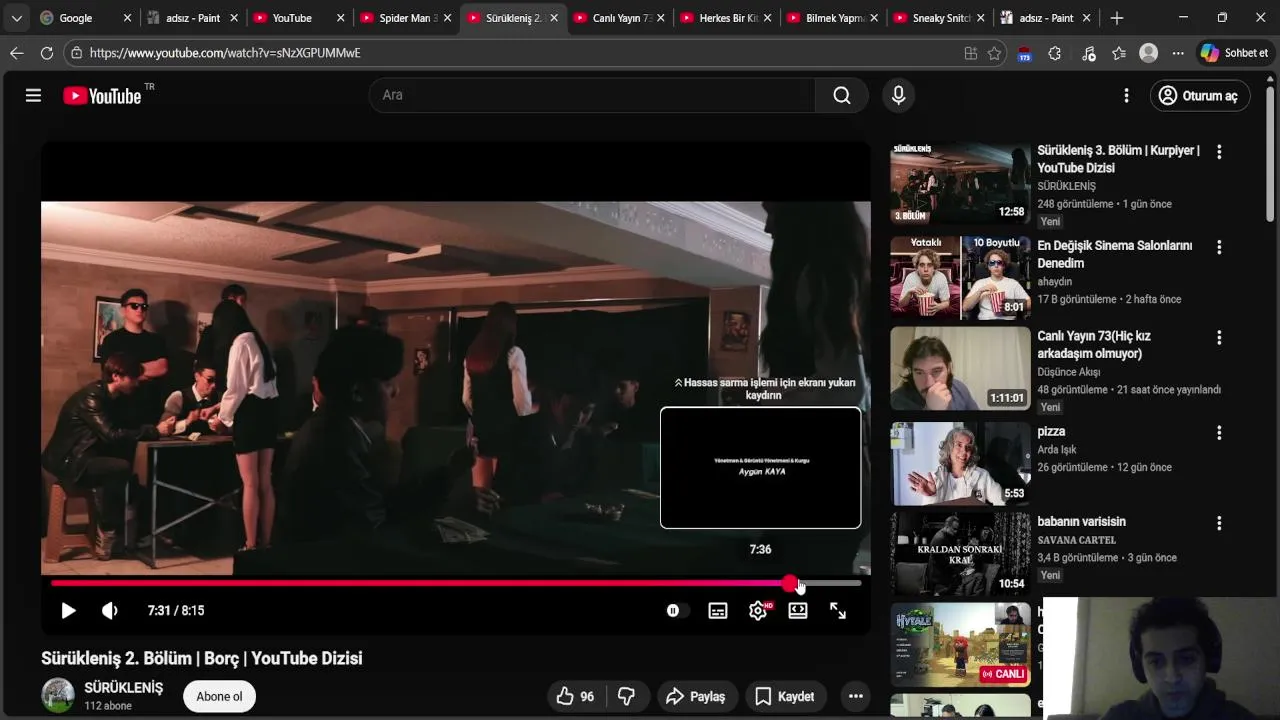Enter full screen mode
This screenshot has width=1280, height=720.
[x=838, y=610]
